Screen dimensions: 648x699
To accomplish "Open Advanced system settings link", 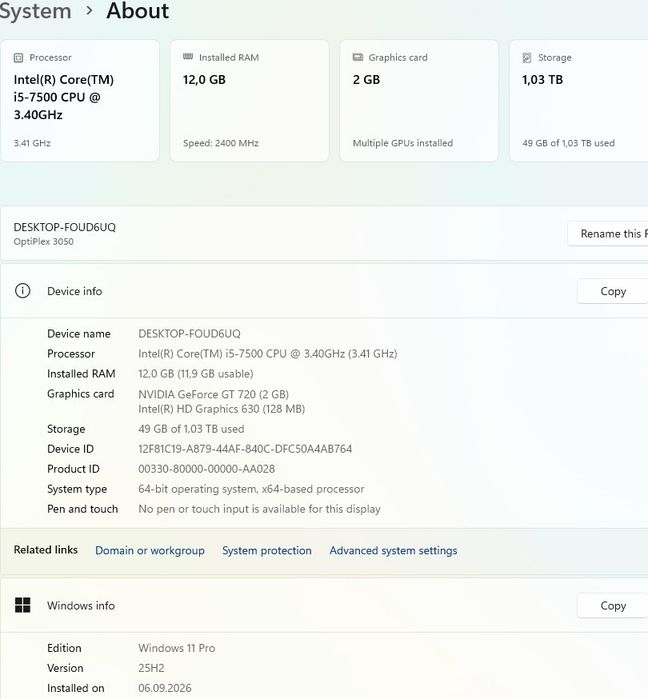I will (x=394, y=550).
